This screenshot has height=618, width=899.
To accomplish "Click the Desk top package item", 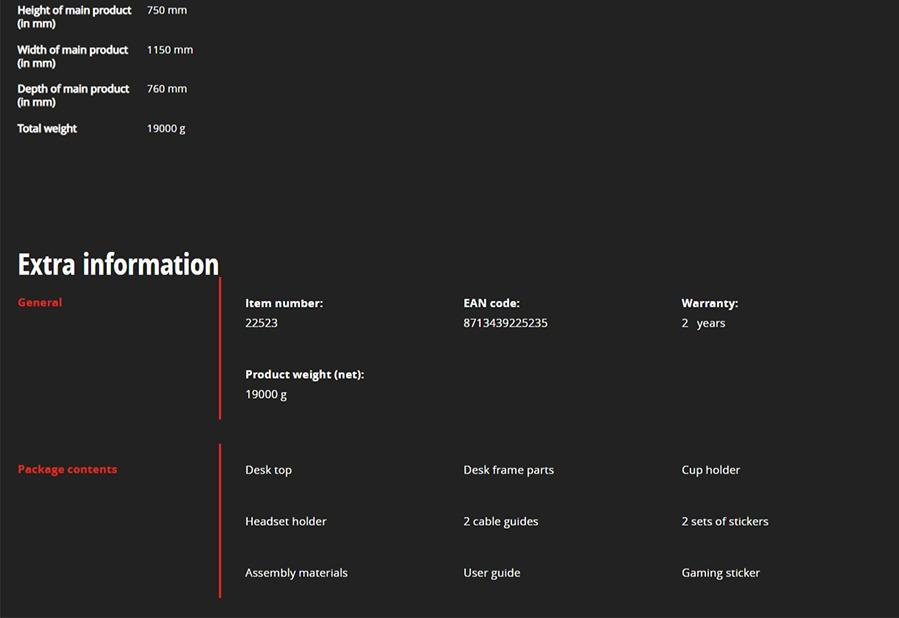I will 268,470.
